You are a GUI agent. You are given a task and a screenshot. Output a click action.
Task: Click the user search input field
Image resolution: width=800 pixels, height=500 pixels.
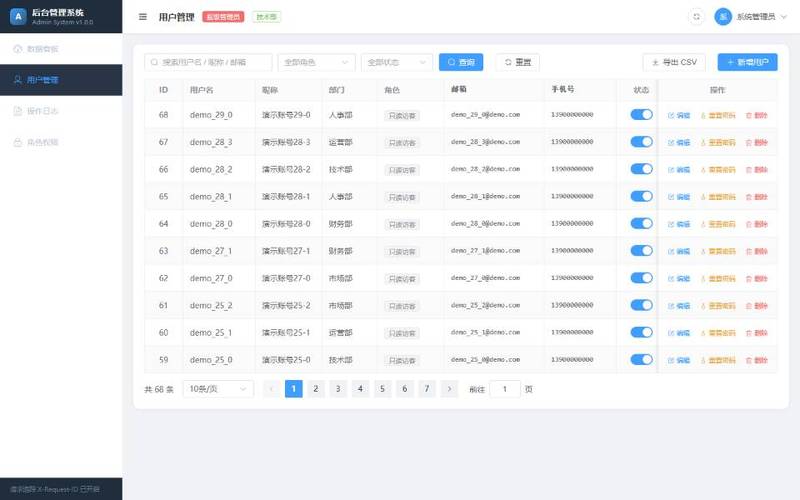pos(208,62)
